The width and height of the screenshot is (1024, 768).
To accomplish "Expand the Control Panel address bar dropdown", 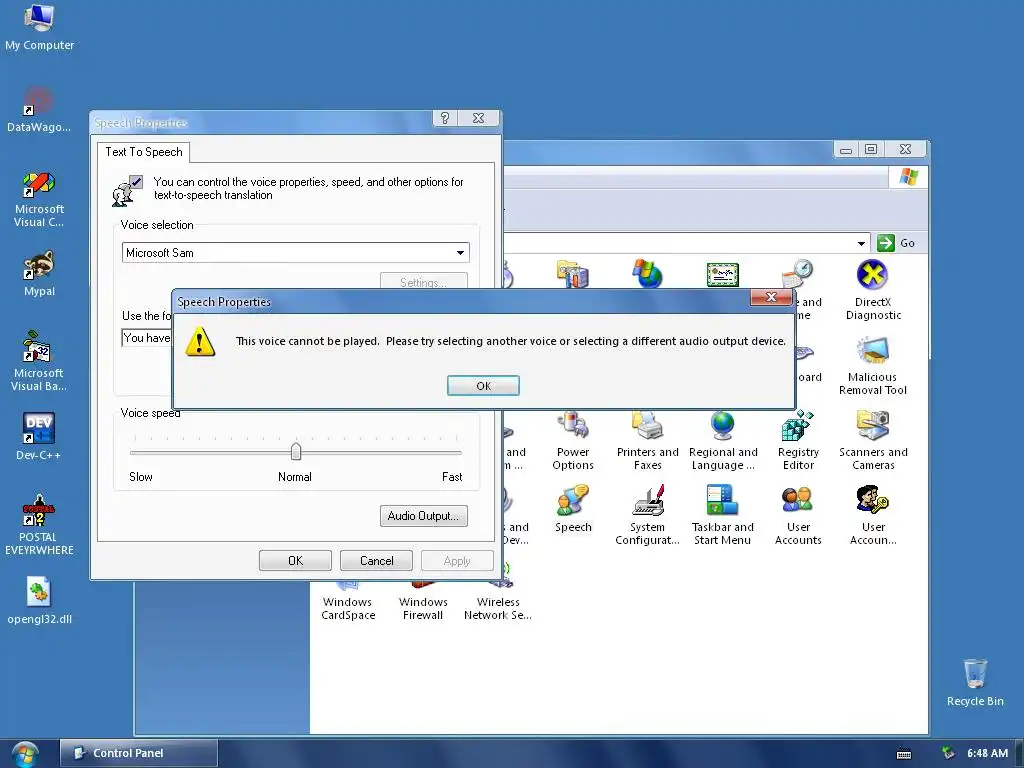I will (x=861, y=243).
